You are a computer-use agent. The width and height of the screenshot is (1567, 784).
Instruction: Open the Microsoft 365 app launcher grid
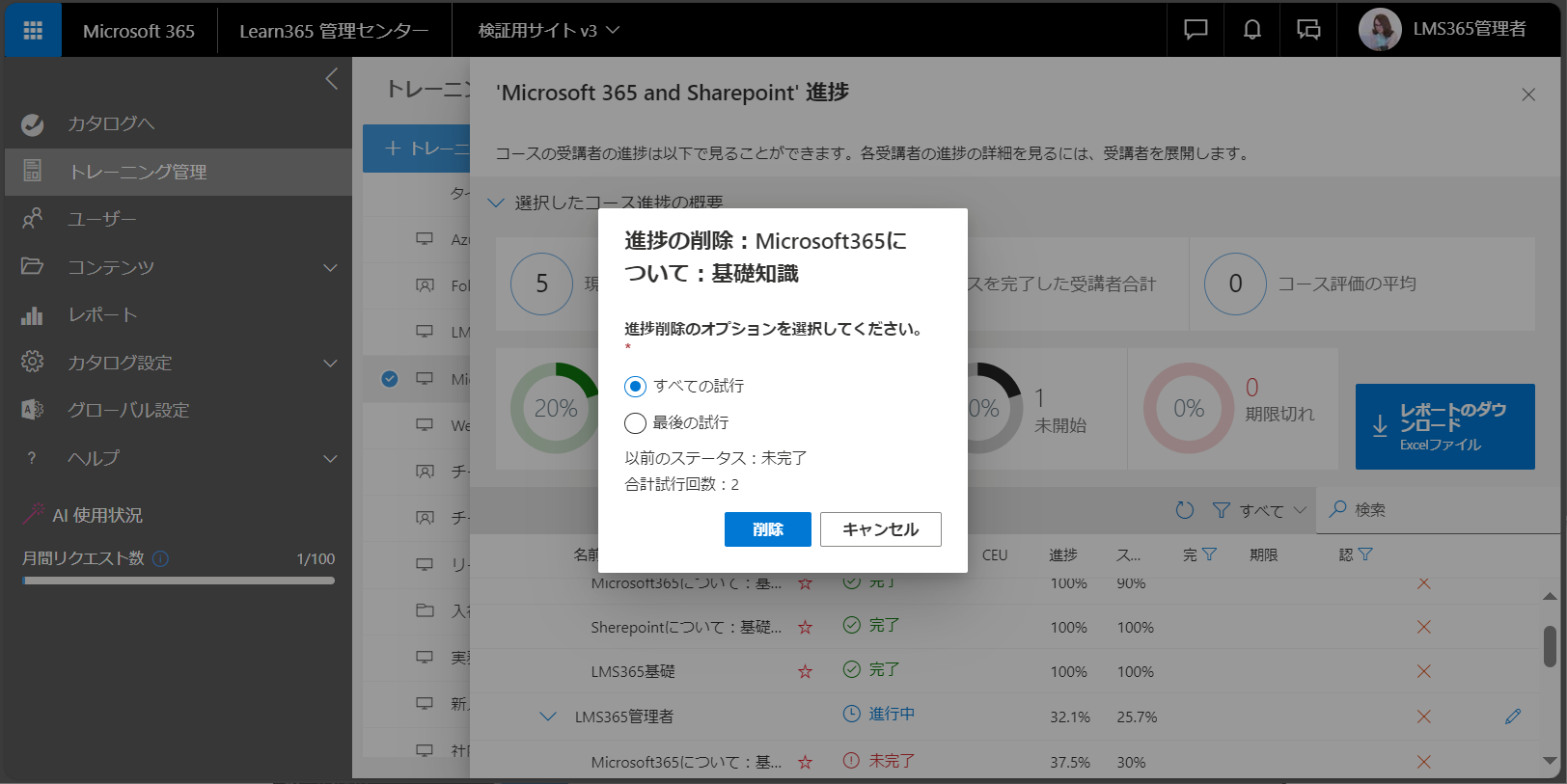pos(33,30)
